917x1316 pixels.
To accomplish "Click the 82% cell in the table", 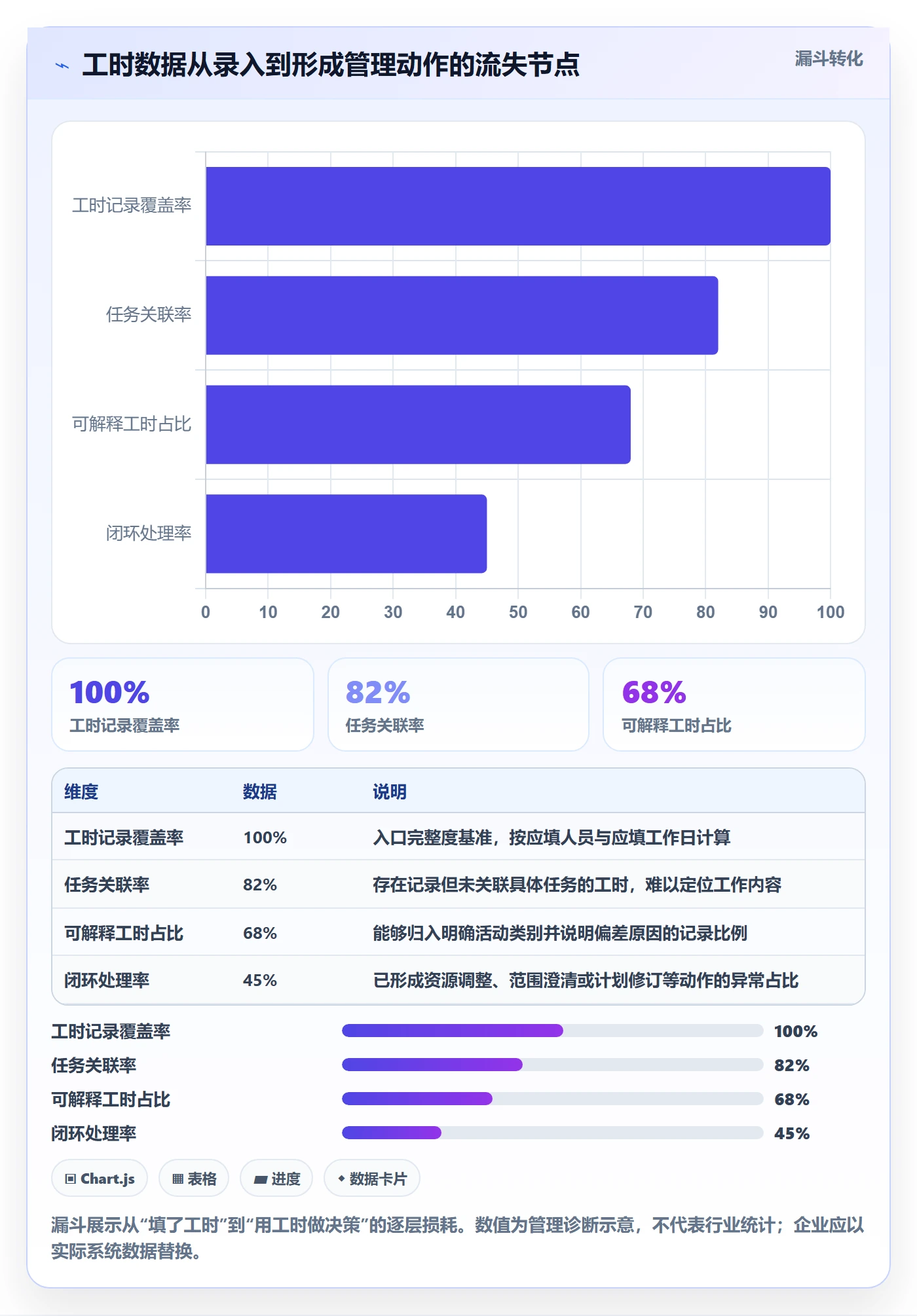I will (260, 885).
